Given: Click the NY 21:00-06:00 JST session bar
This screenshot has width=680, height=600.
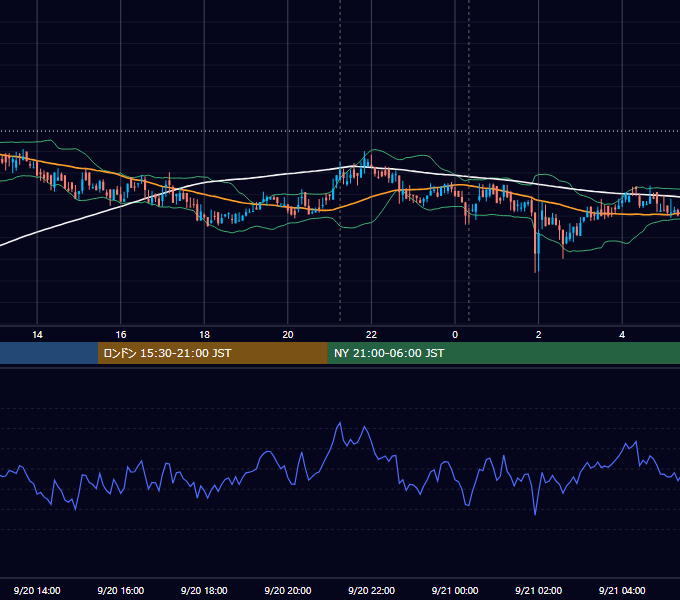Looking at the screenshot, I should point(503,353).
